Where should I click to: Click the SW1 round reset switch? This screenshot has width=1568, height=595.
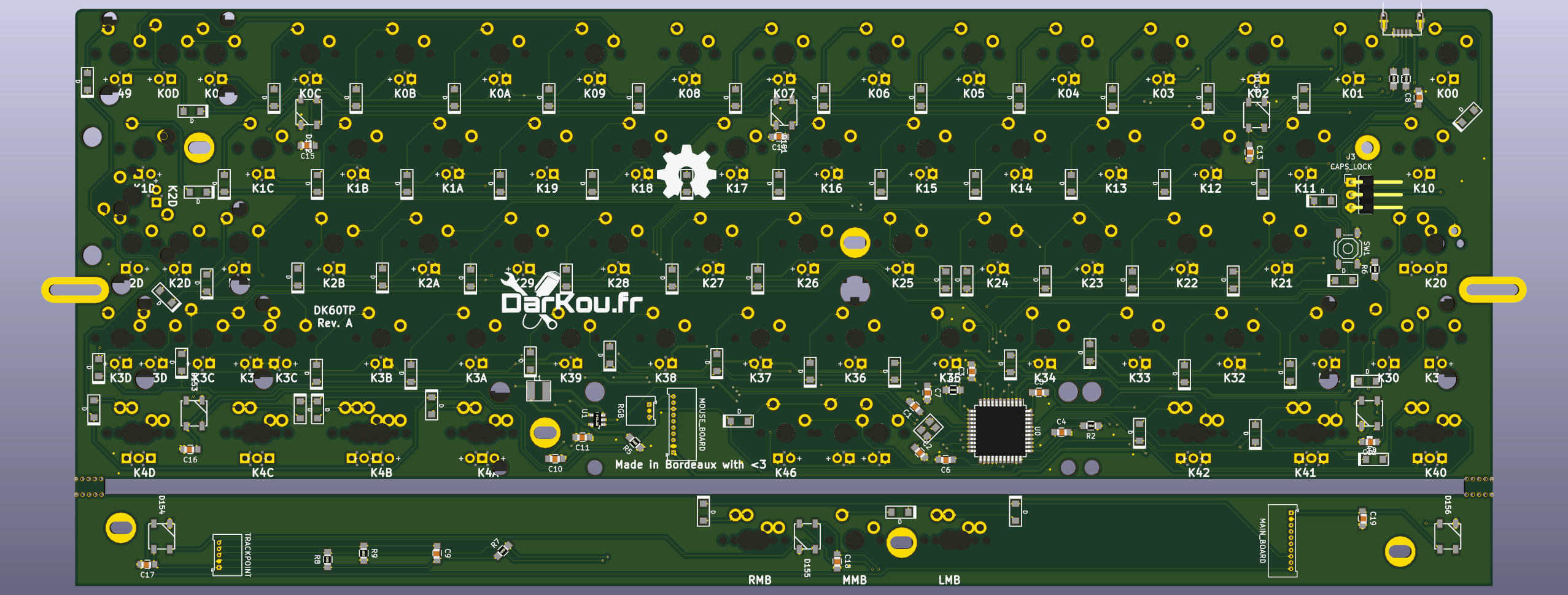click(x=1348, y=249)
